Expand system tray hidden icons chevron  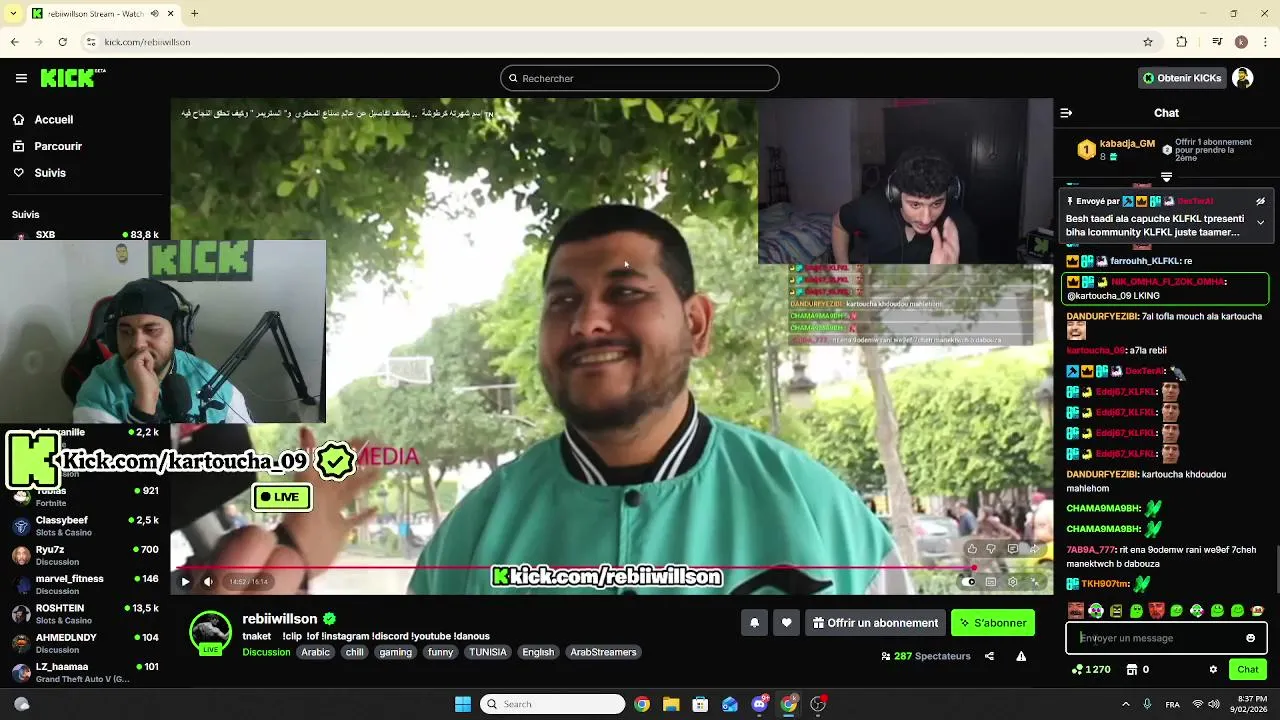pyautogui.click(x=1125, y=704)
